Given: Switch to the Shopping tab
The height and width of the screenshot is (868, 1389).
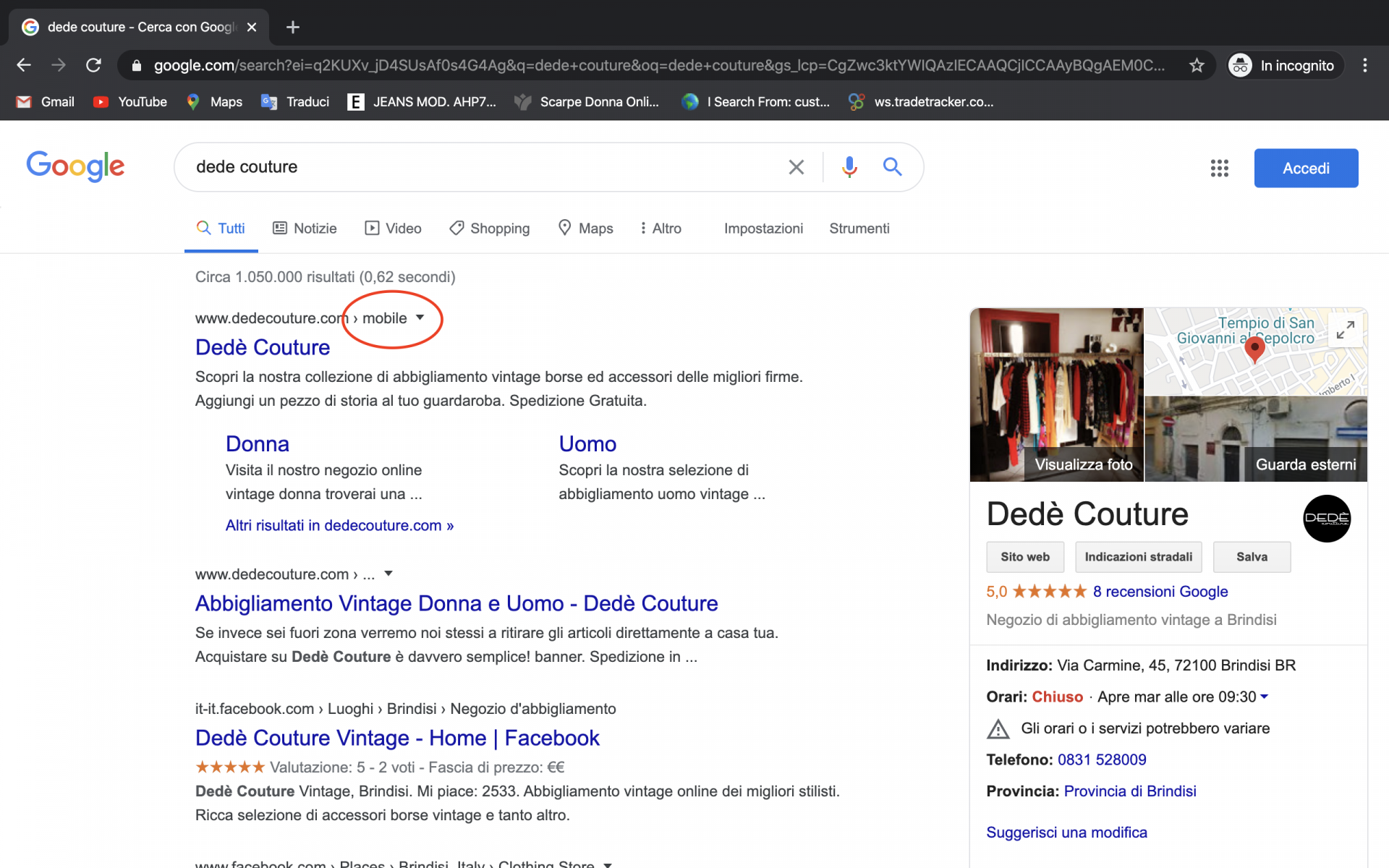Looking at the screenshot, I should 489,229.
